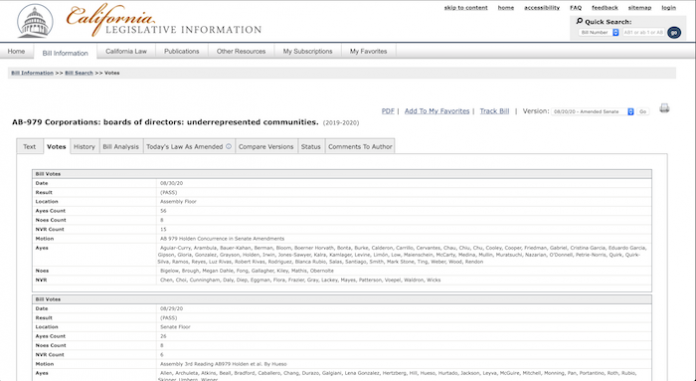Click the NVR list starting with Chen

click(301, 280)
